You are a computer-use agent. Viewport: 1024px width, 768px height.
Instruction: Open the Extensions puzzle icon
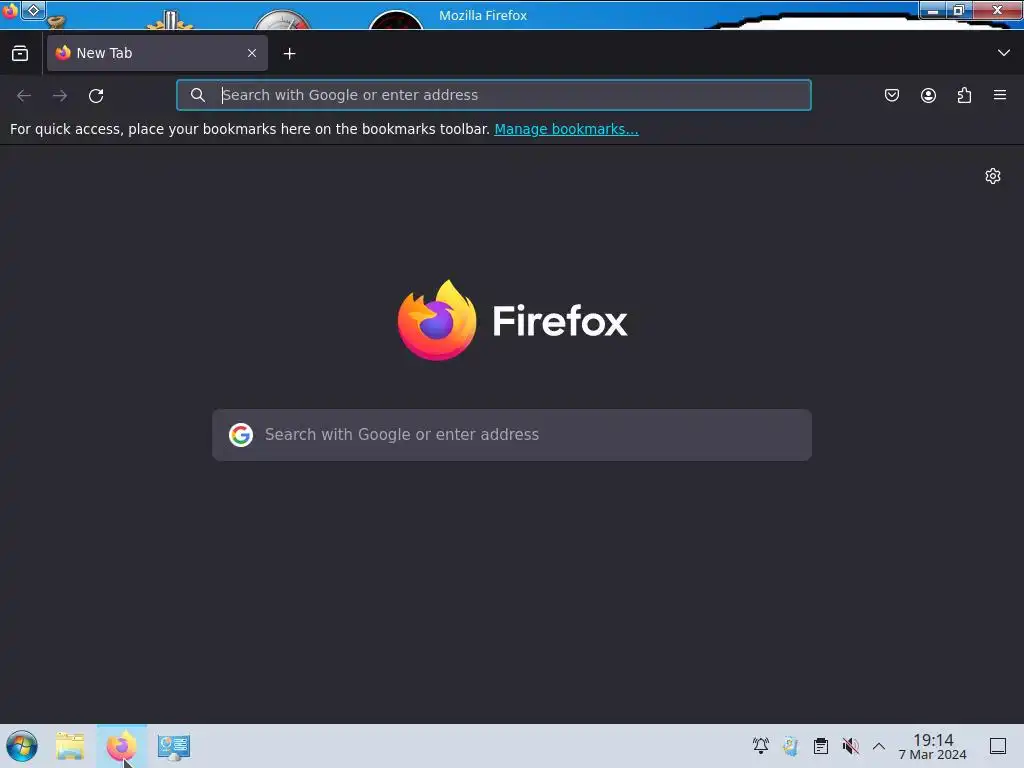click(x=964, y=95)
